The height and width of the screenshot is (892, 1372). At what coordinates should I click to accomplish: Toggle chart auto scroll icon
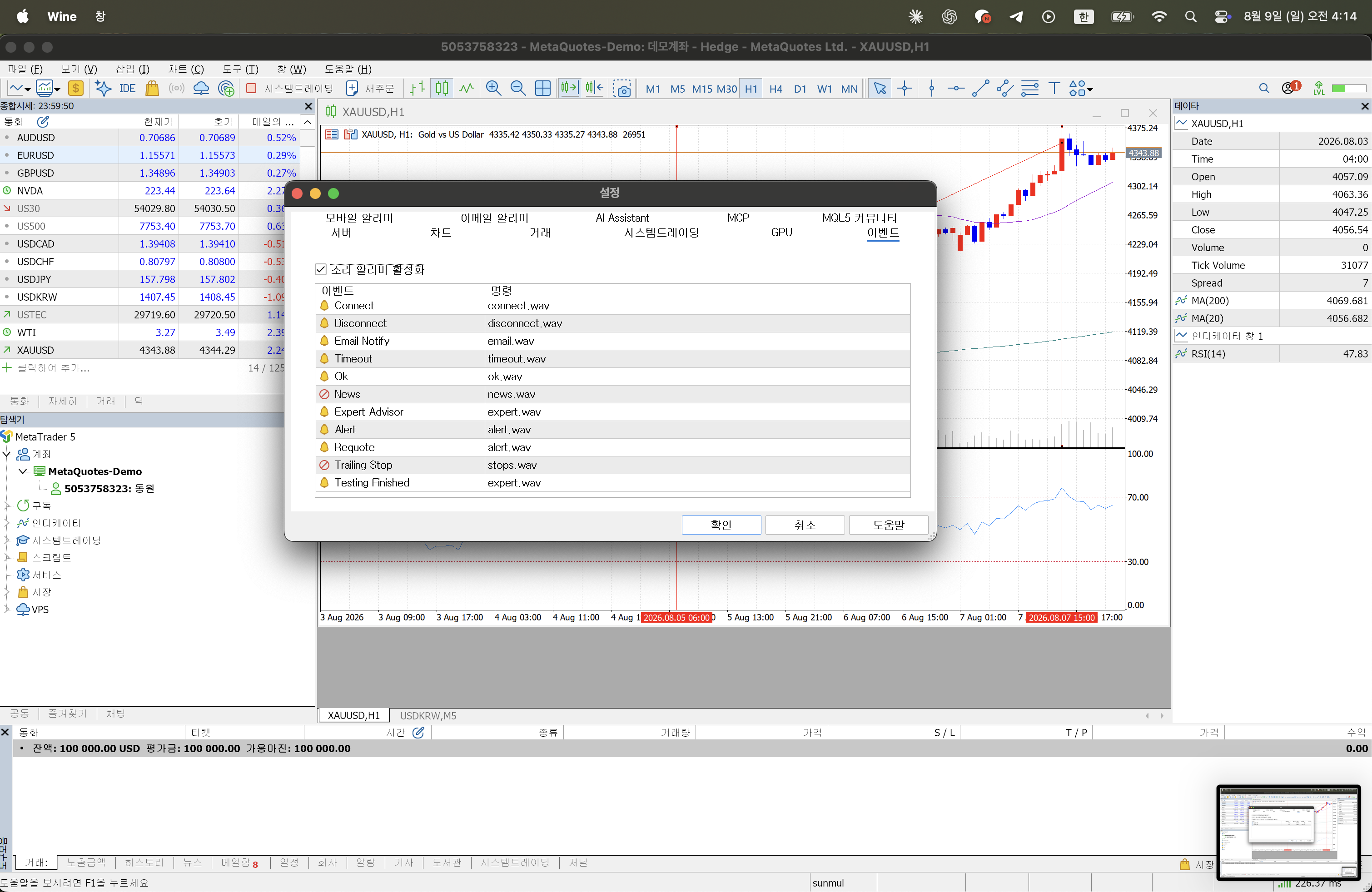(x=569, y=88)
